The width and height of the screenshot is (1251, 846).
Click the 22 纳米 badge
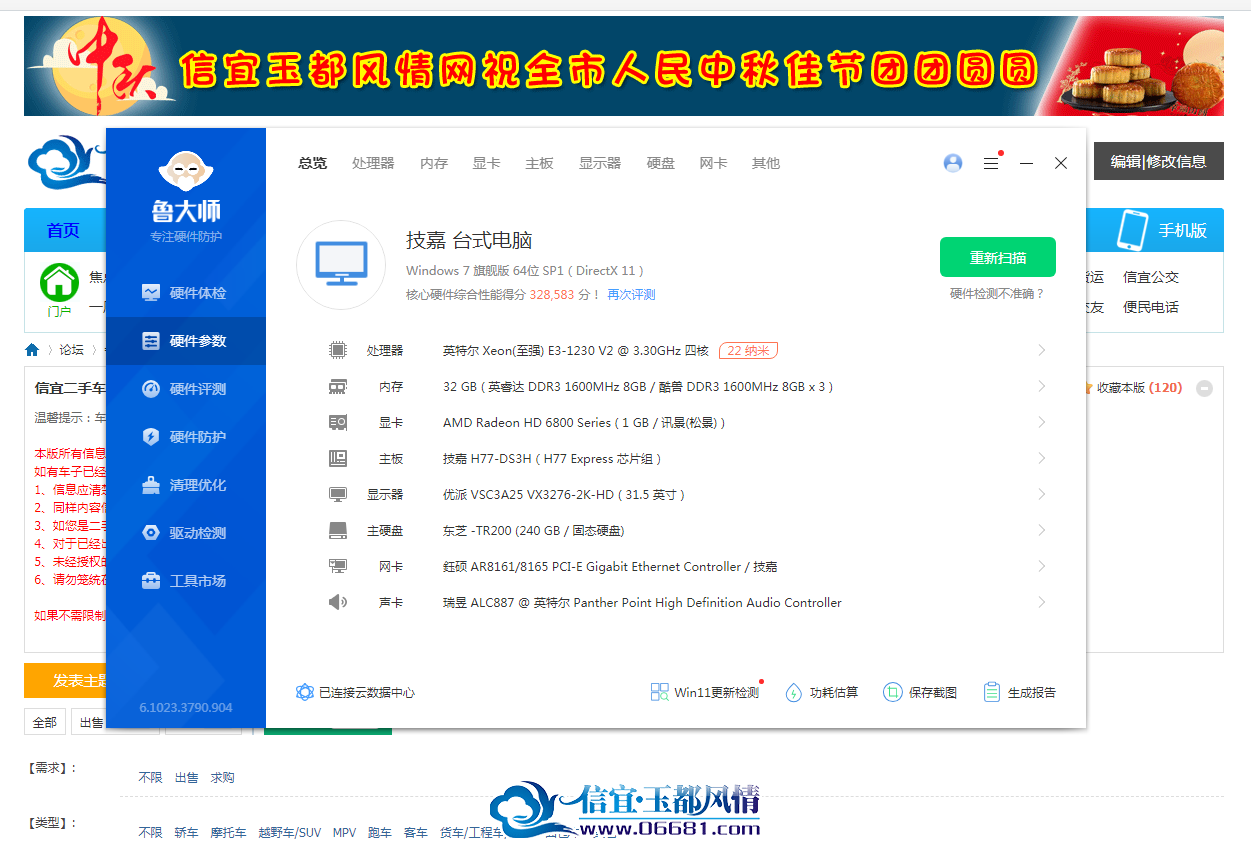[748, 350]
